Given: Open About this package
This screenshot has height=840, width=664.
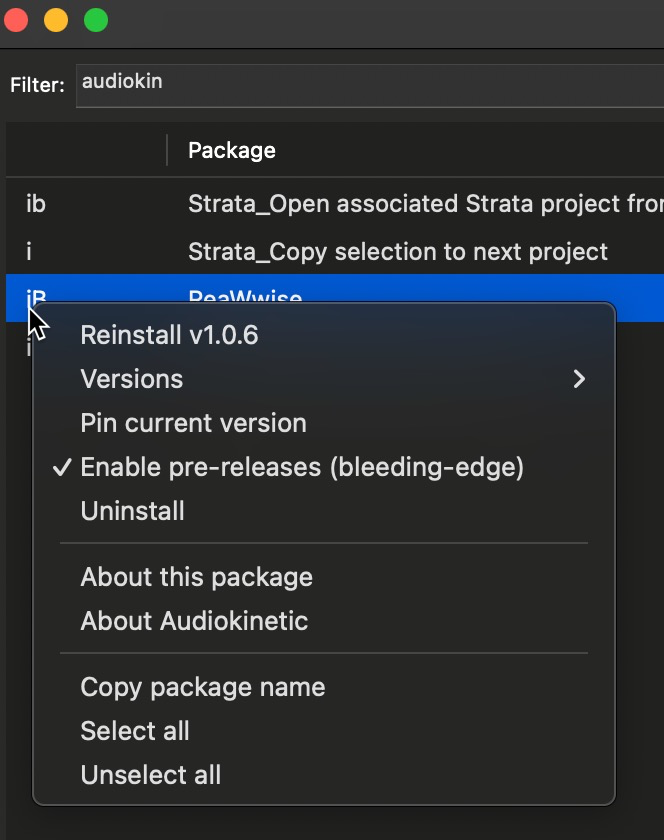Looking at the screenshot, I should [196, 577].
